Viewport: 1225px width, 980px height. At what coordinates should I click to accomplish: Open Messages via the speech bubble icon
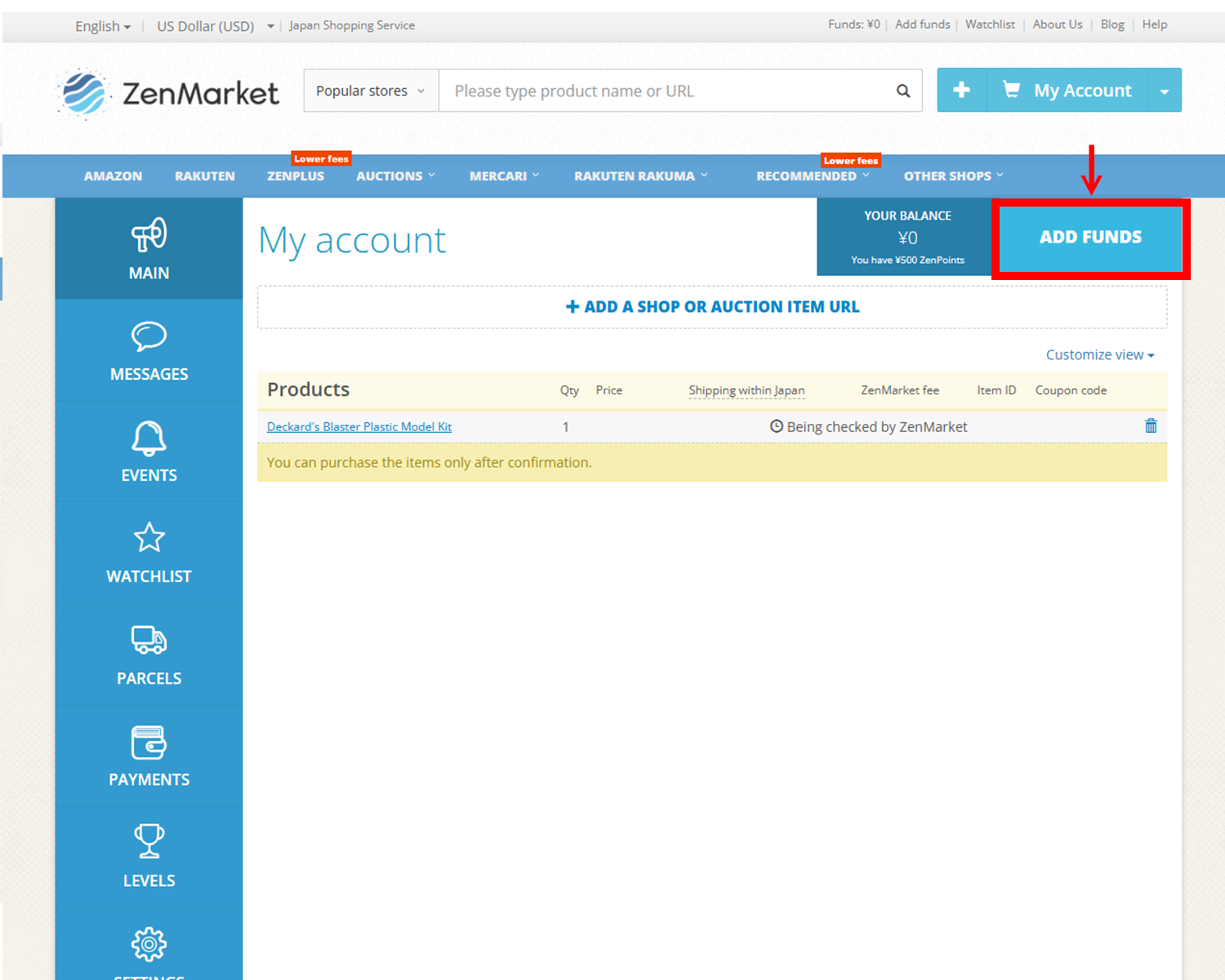149,336
